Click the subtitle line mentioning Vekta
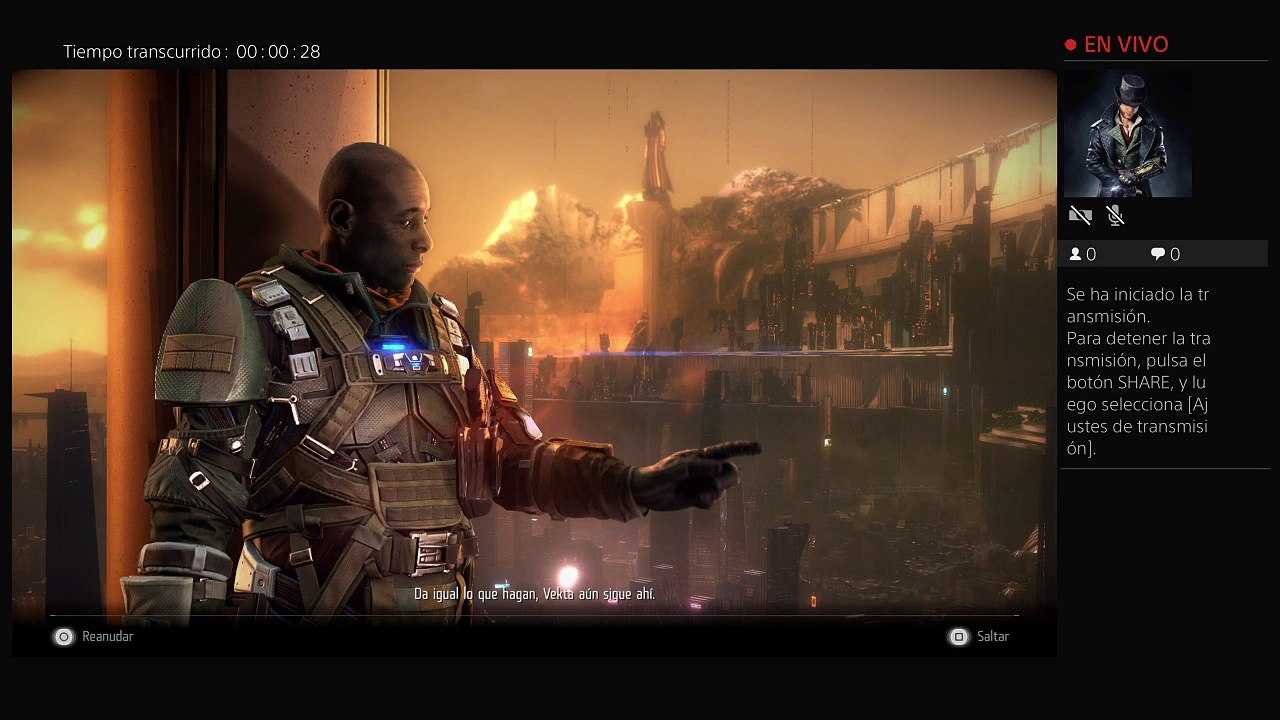Viewport: 1280px width, 720px height. tap(534, 594)
